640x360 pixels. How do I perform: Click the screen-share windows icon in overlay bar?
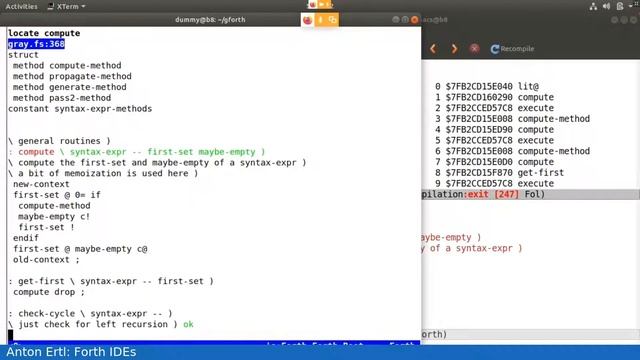(332, 20)
